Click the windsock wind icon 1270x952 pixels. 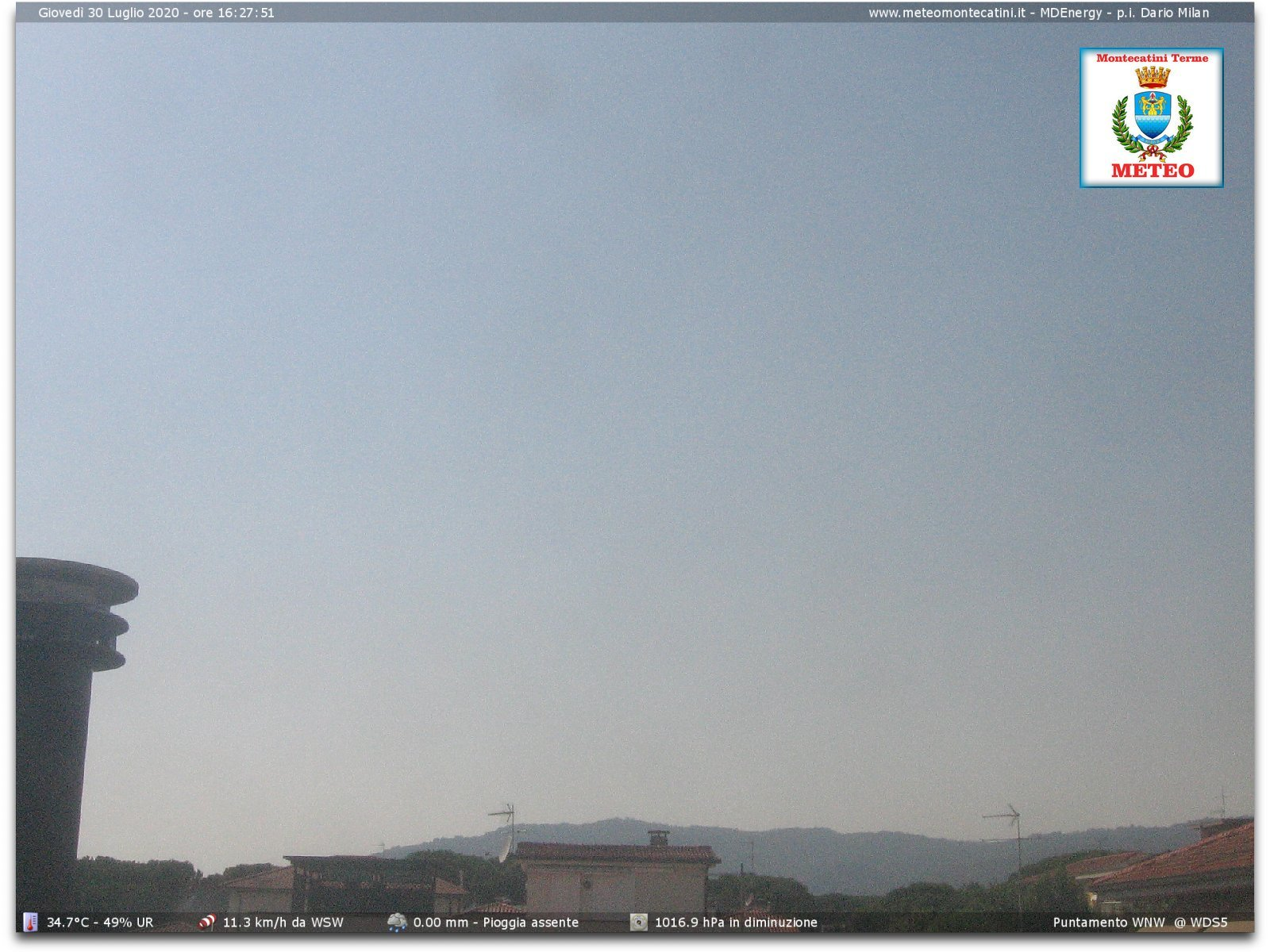pyautogui.click(x=207, y=922)
